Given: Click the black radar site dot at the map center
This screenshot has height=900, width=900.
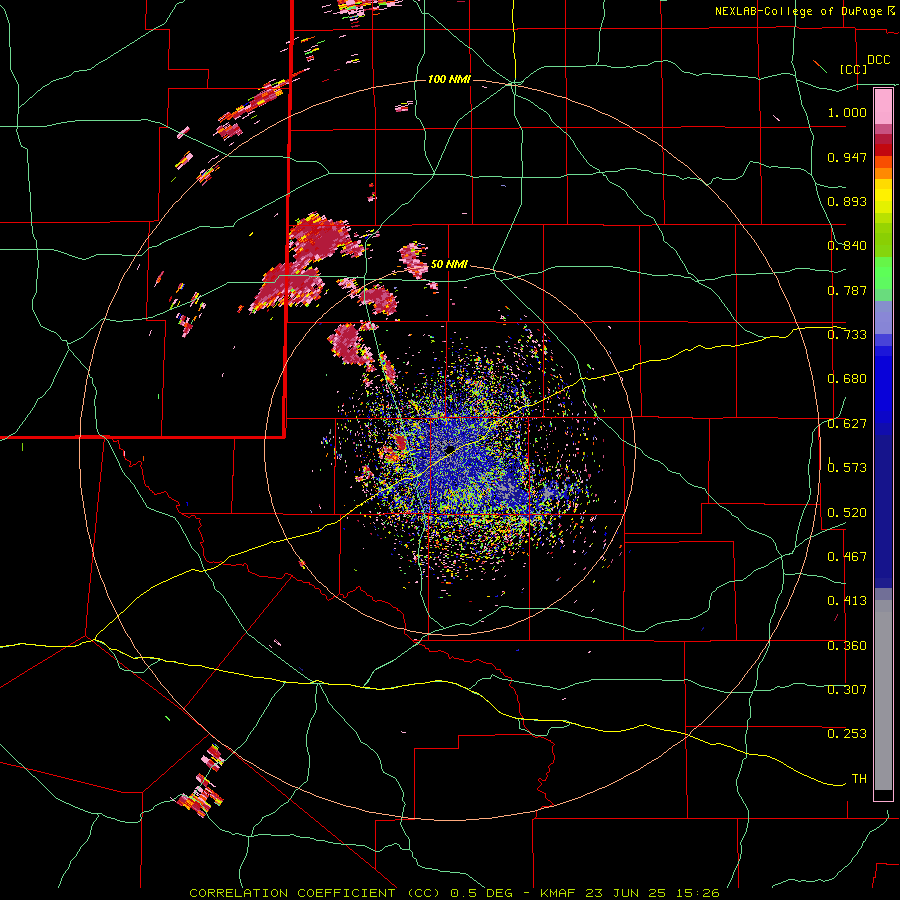Looking at the screenshot, I should 450,449.
